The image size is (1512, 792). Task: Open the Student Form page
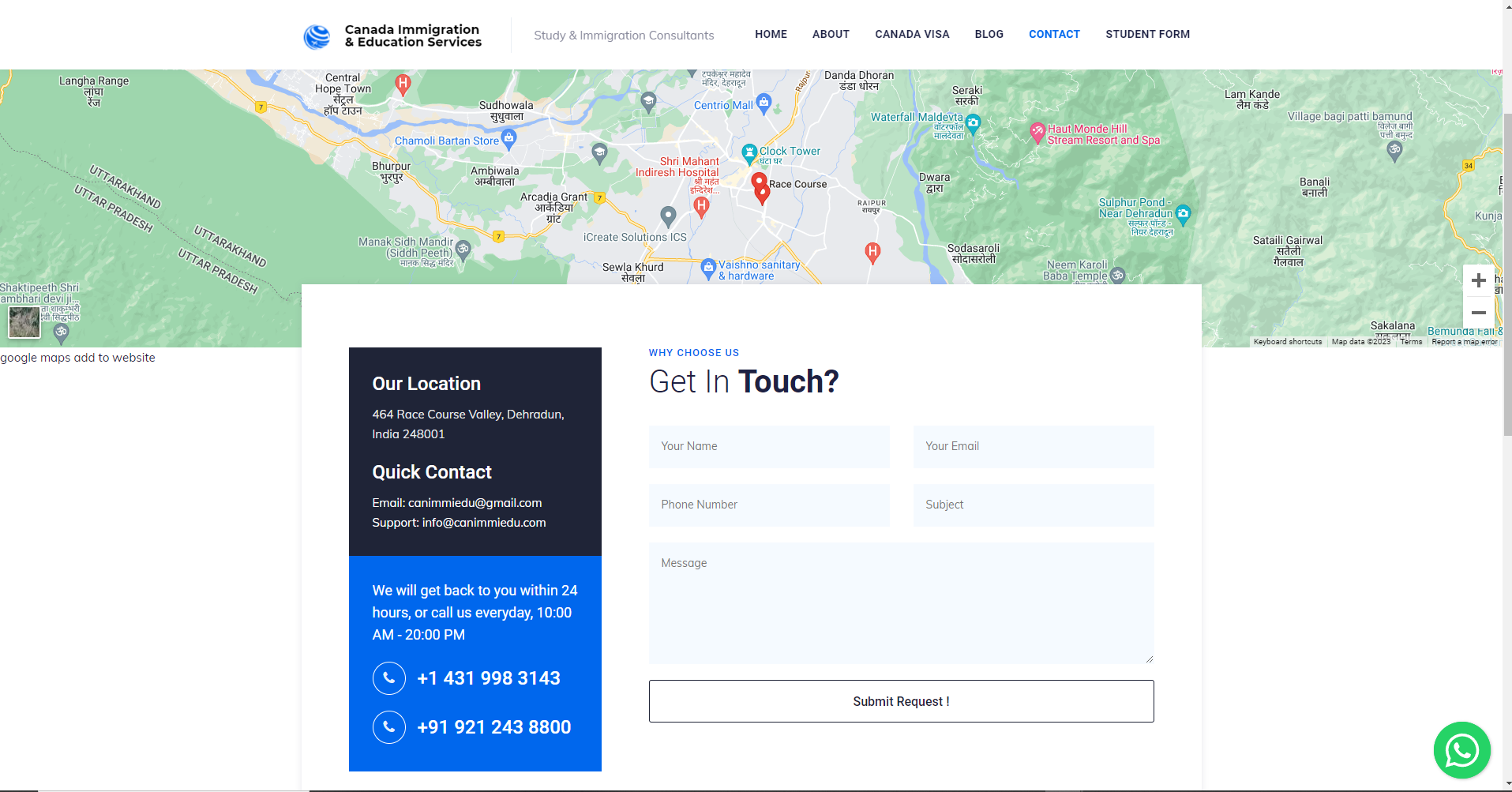(1147, 34)
